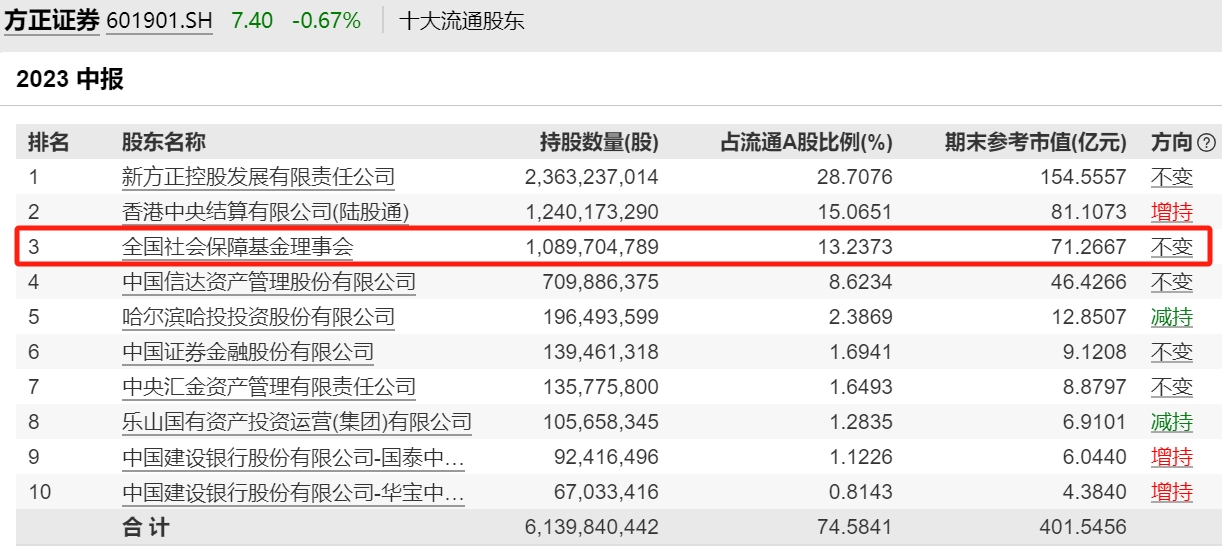Click the 方向 column header
The image size is (1222, 547).
click(x=1172, y=142)
